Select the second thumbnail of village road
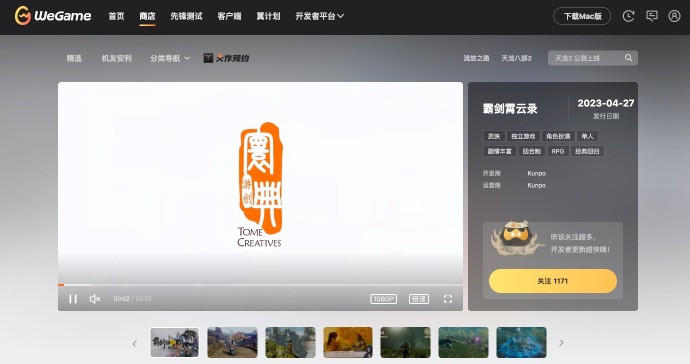Viewport: 690px width, 364px height. (232, 342)
